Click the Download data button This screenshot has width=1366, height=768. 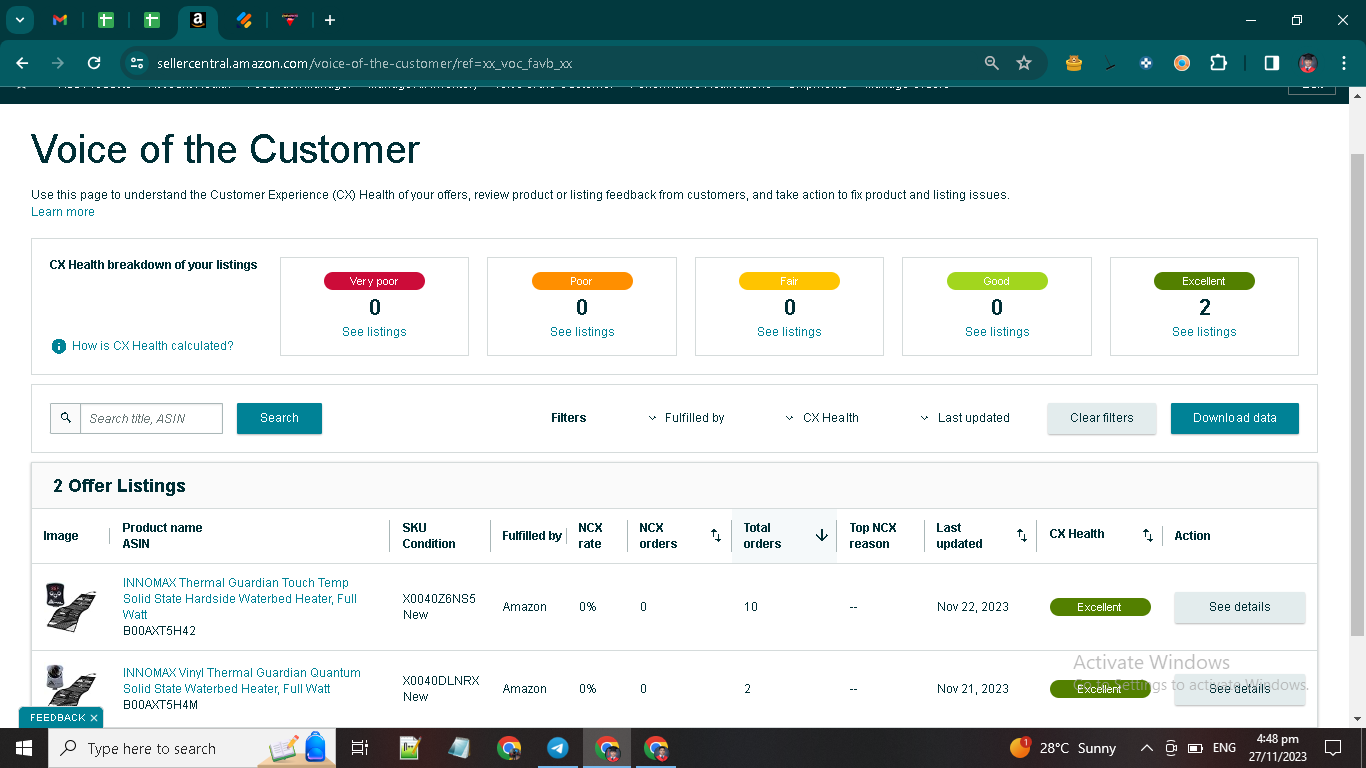1235,418
